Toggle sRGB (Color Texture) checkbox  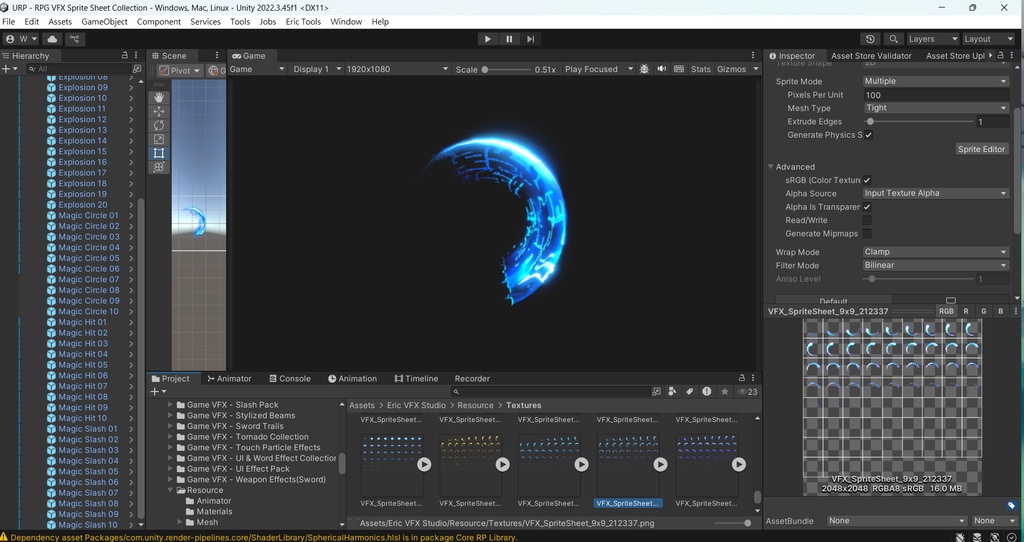coord(867,180)
